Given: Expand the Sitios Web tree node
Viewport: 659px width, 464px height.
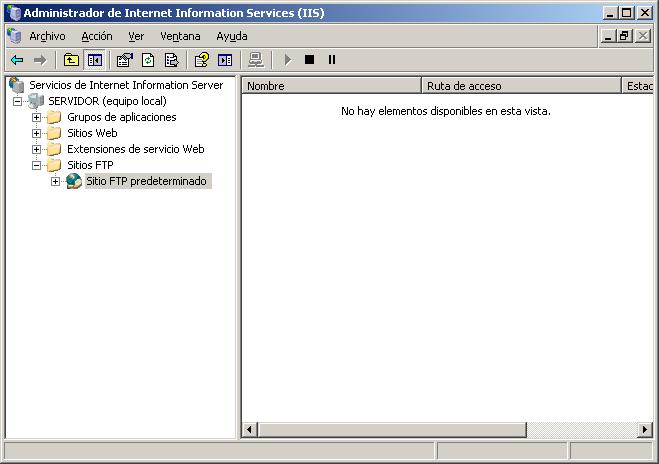Looking at the screenshot, I should 37,133.
